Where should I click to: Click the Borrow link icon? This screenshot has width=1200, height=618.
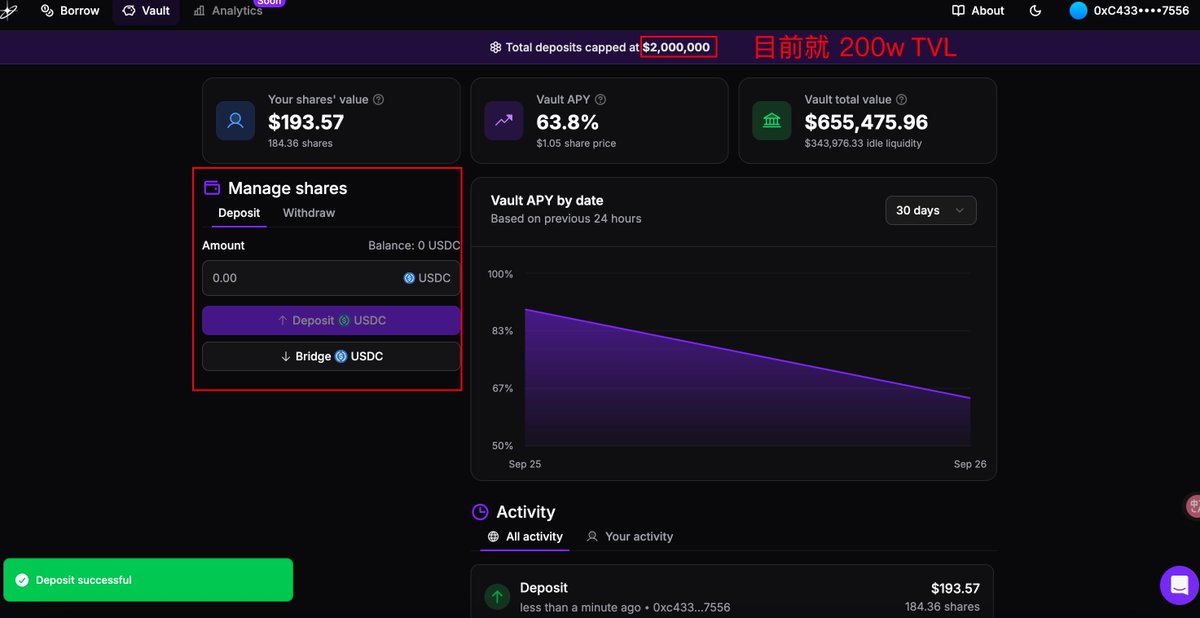(47, 11)
